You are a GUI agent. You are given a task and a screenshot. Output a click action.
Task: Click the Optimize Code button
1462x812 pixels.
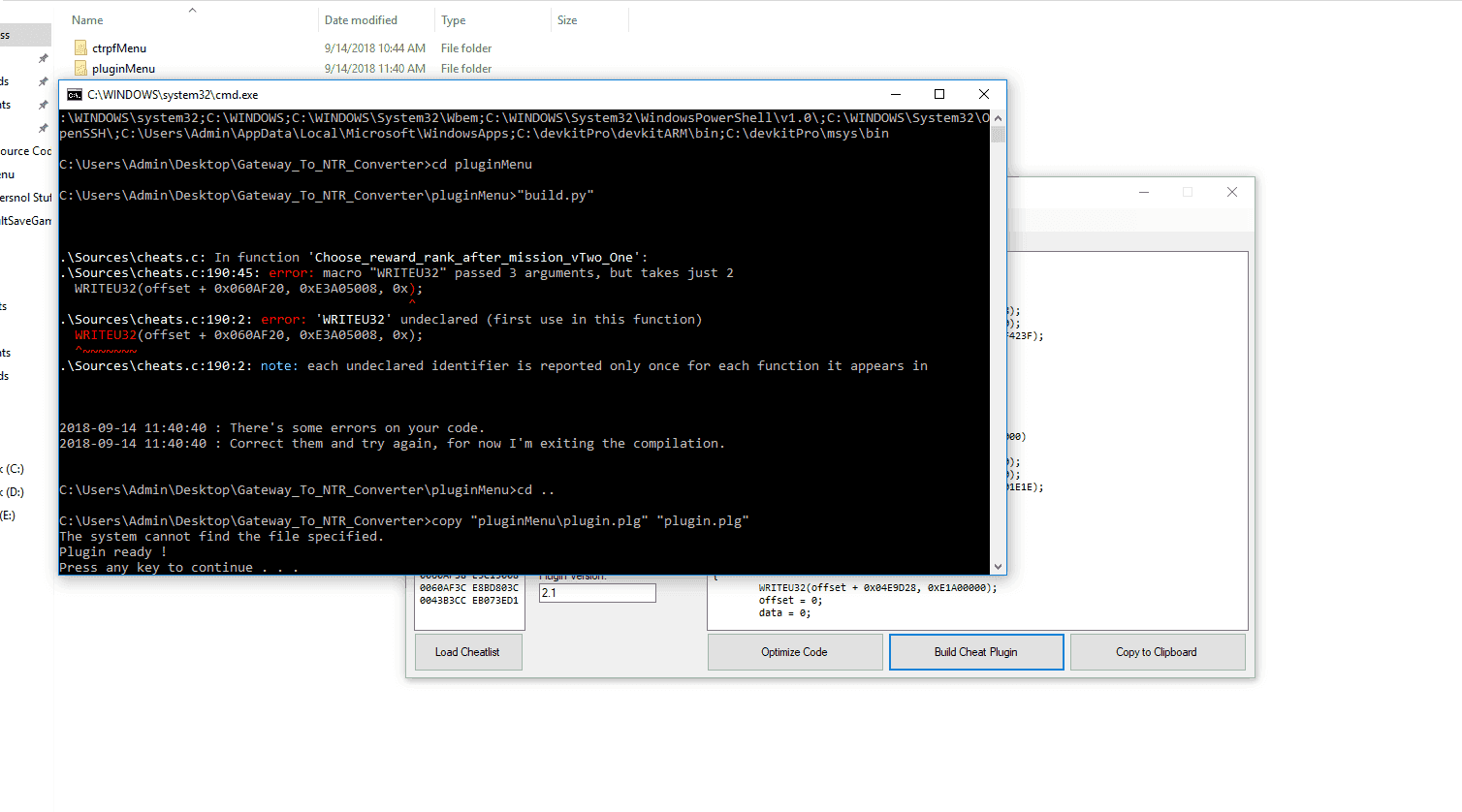pyautogui.click(x=795, y=652)
